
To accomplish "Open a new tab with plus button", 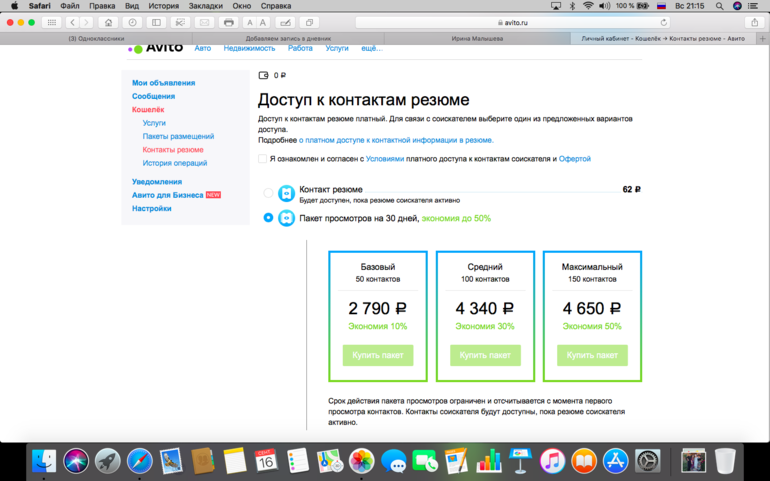I will (x=763, y=38).
